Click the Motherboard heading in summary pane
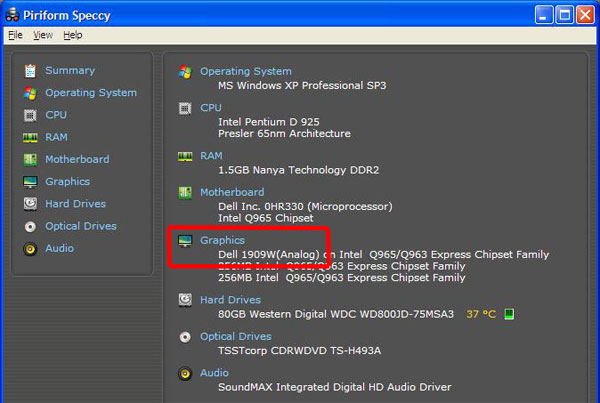The width and height of the screenshot is (600, 403). [232, 192]
